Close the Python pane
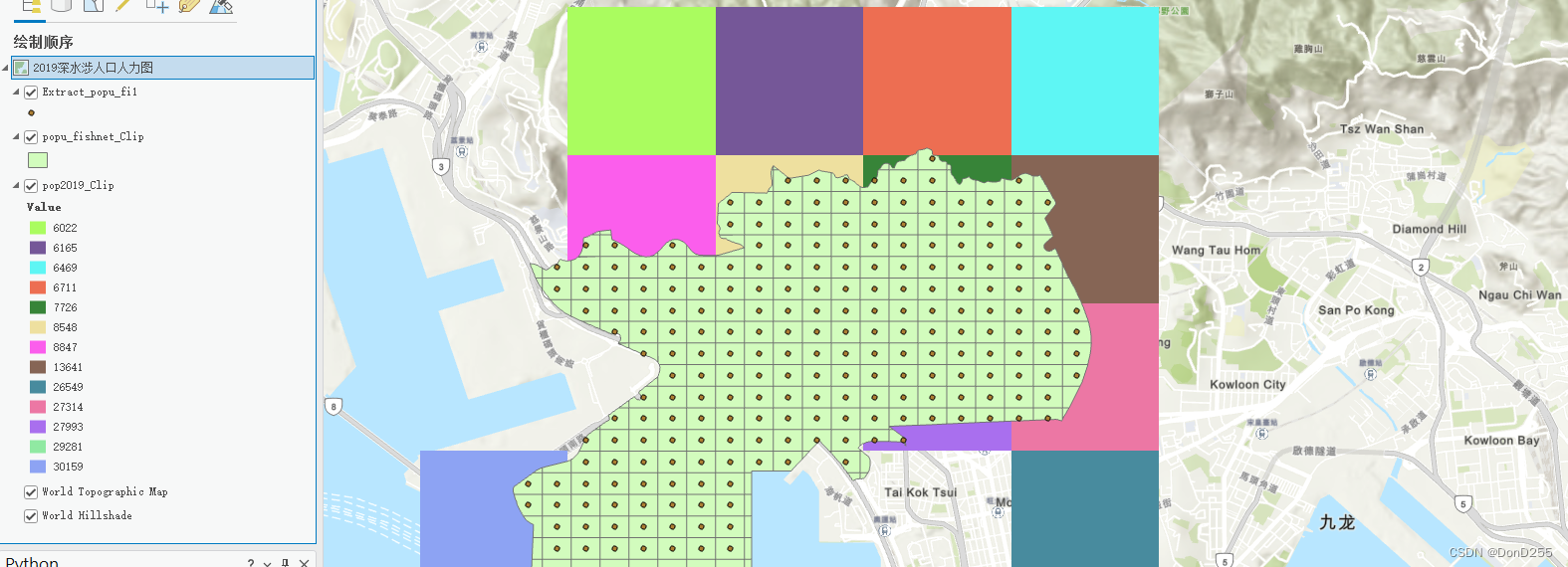Image resolution: width=1568 pixels, height=567 pixels. (304, 562)
